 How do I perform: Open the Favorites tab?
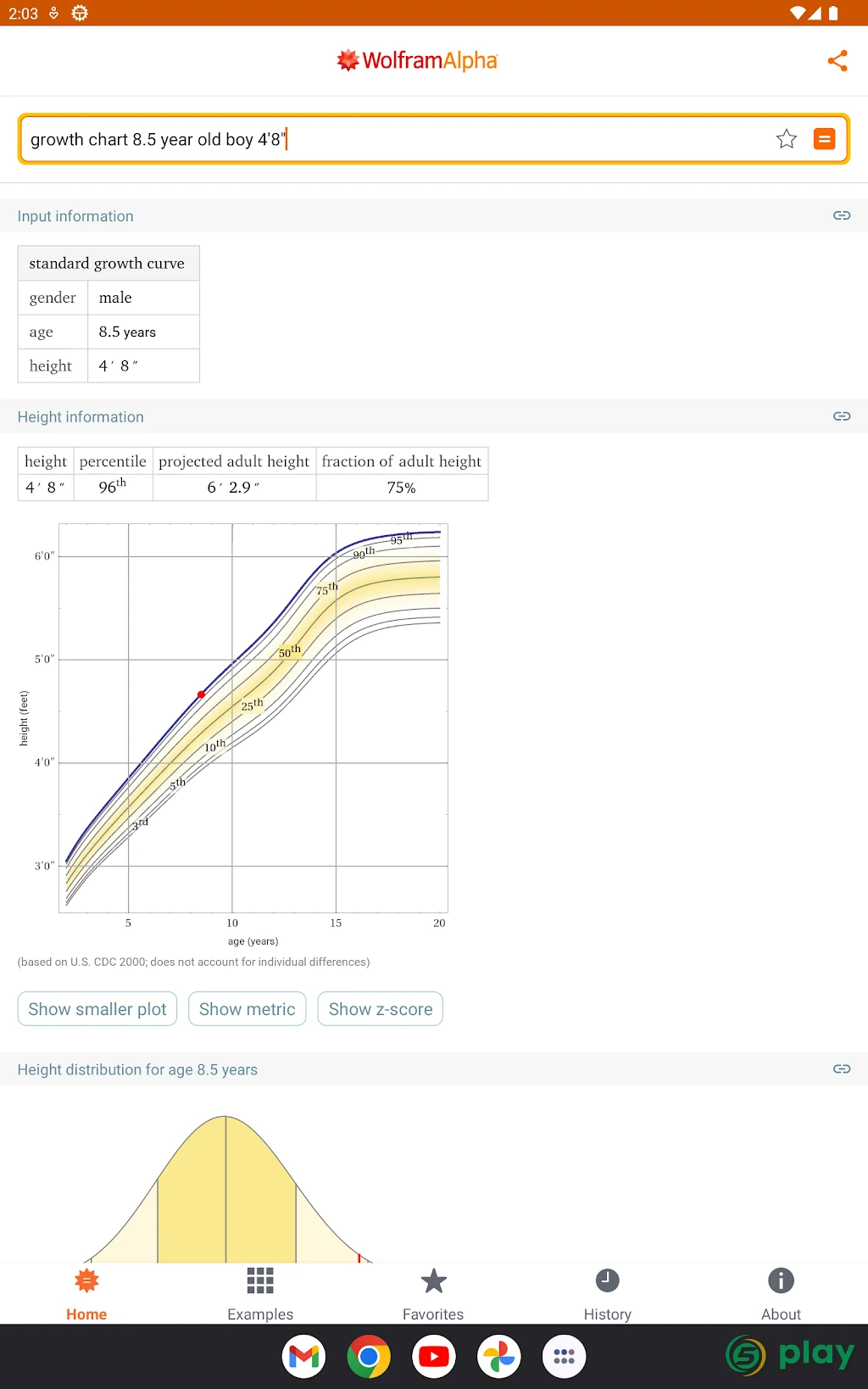pyautogui.click(x=433, y=1294)
